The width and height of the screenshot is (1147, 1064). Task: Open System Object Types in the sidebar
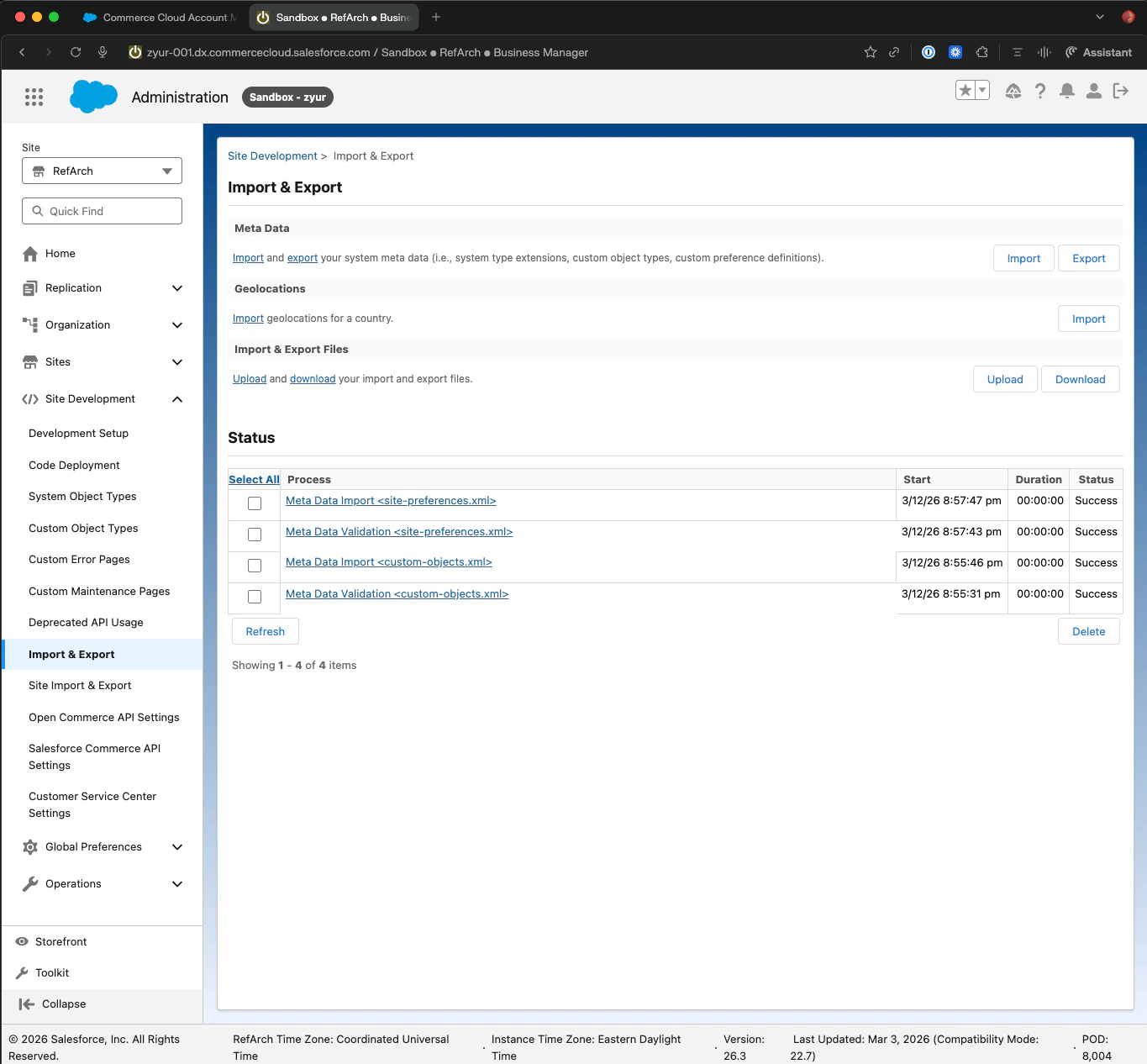tap(82, 497)
